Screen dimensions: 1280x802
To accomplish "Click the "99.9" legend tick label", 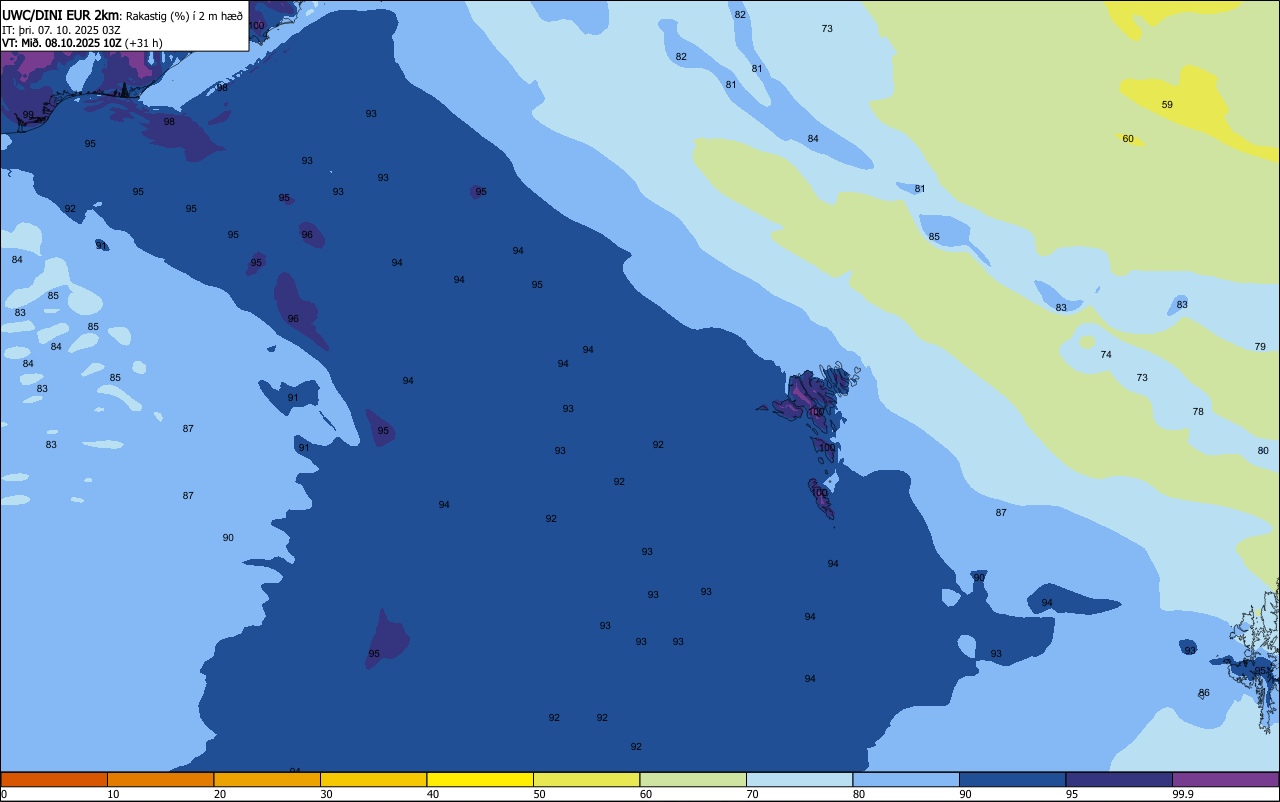I will pyautogui.click(x=1182, y=794).
